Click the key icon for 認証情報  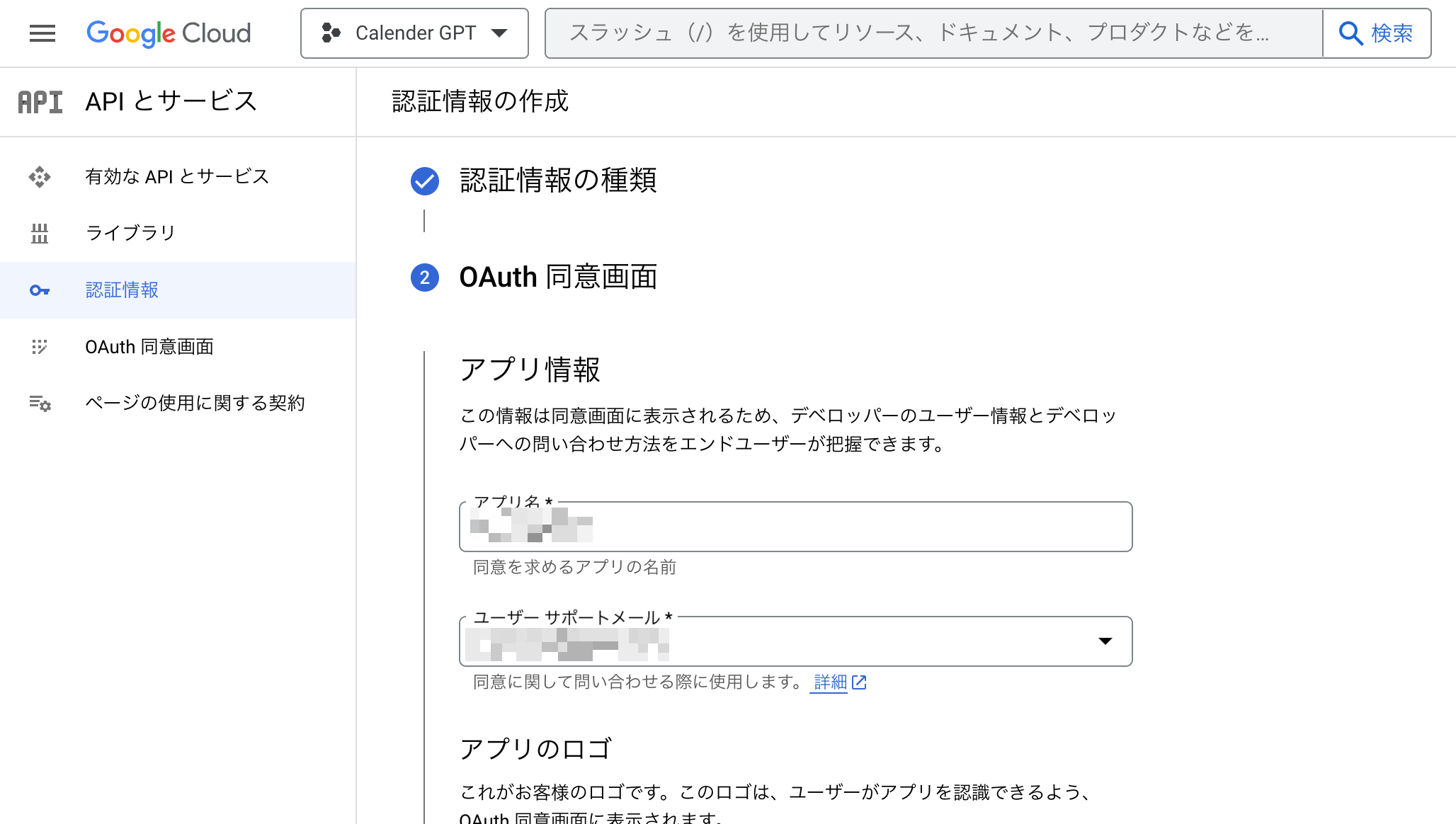click(x=40, y=290)
